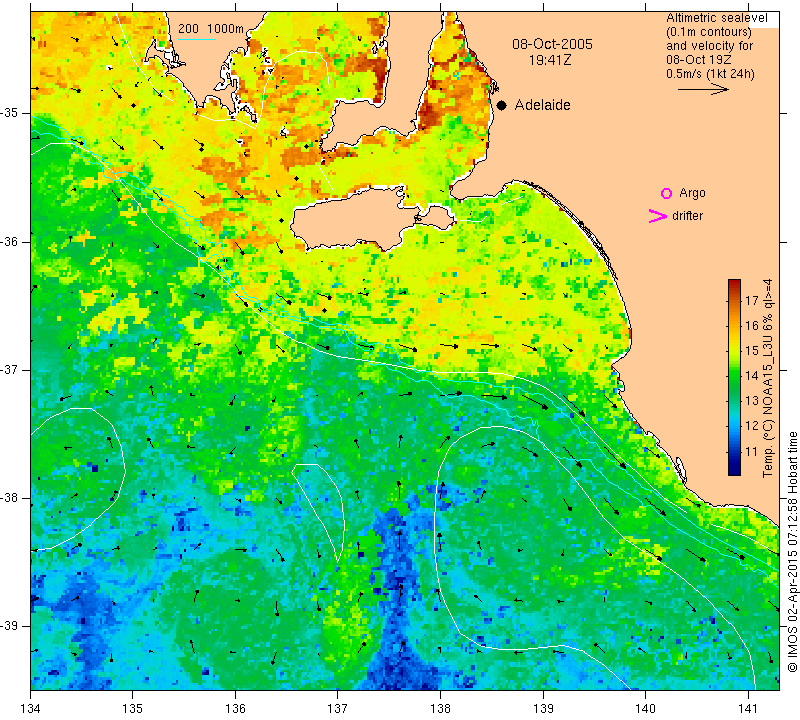Click longitude axis label 141
800x720 pixels.
(748, 708)
